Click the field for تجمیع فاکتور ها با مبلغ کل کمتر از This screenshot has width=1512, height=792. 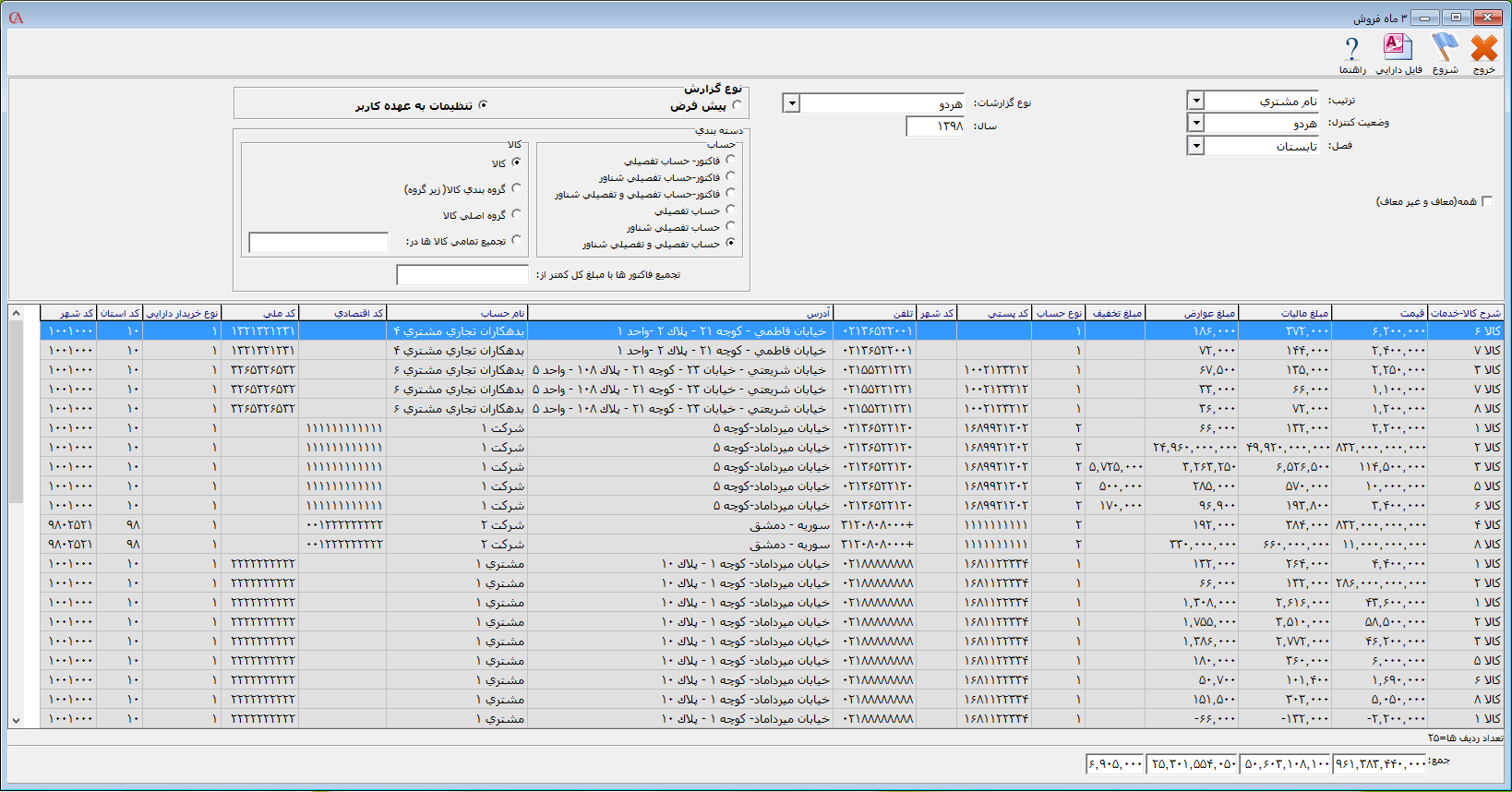pos(462,275)
